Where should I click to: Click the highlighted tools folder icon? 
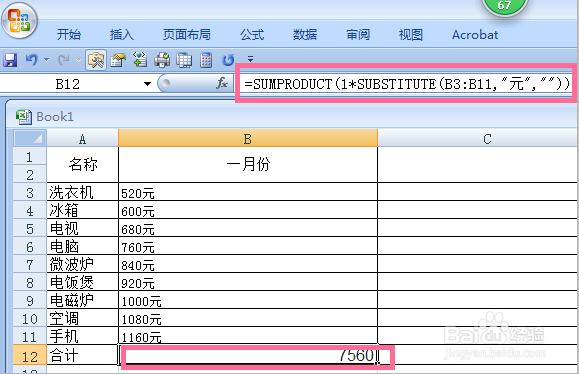[x=96, y=60]
